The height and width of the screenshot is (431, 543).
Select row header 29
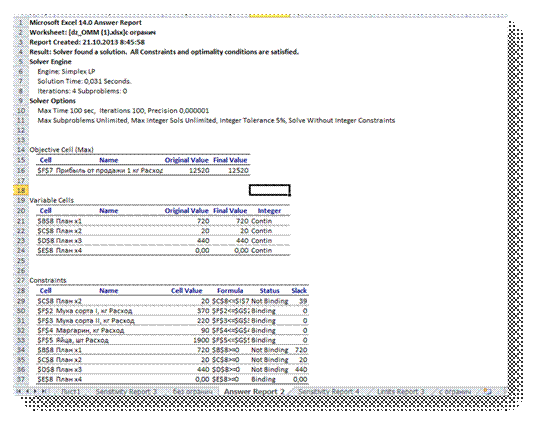click(x=21, y=301)
